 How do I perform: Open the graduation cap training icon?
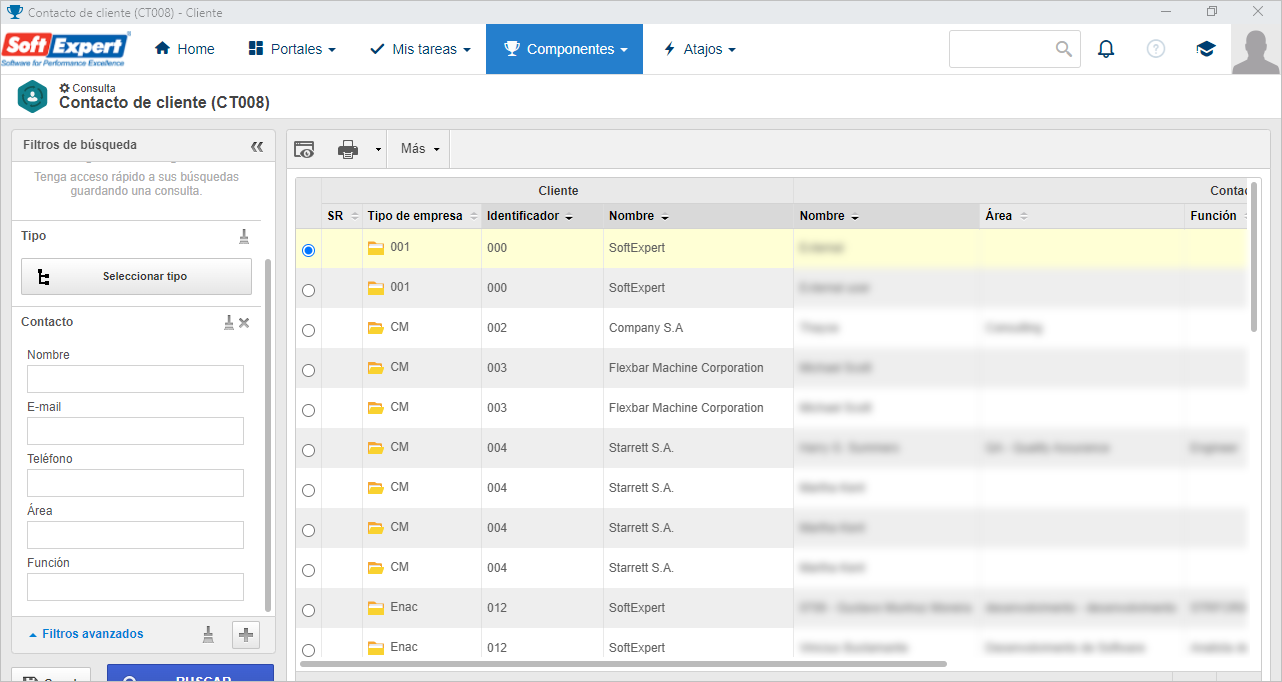click(x=1206, y=49)
